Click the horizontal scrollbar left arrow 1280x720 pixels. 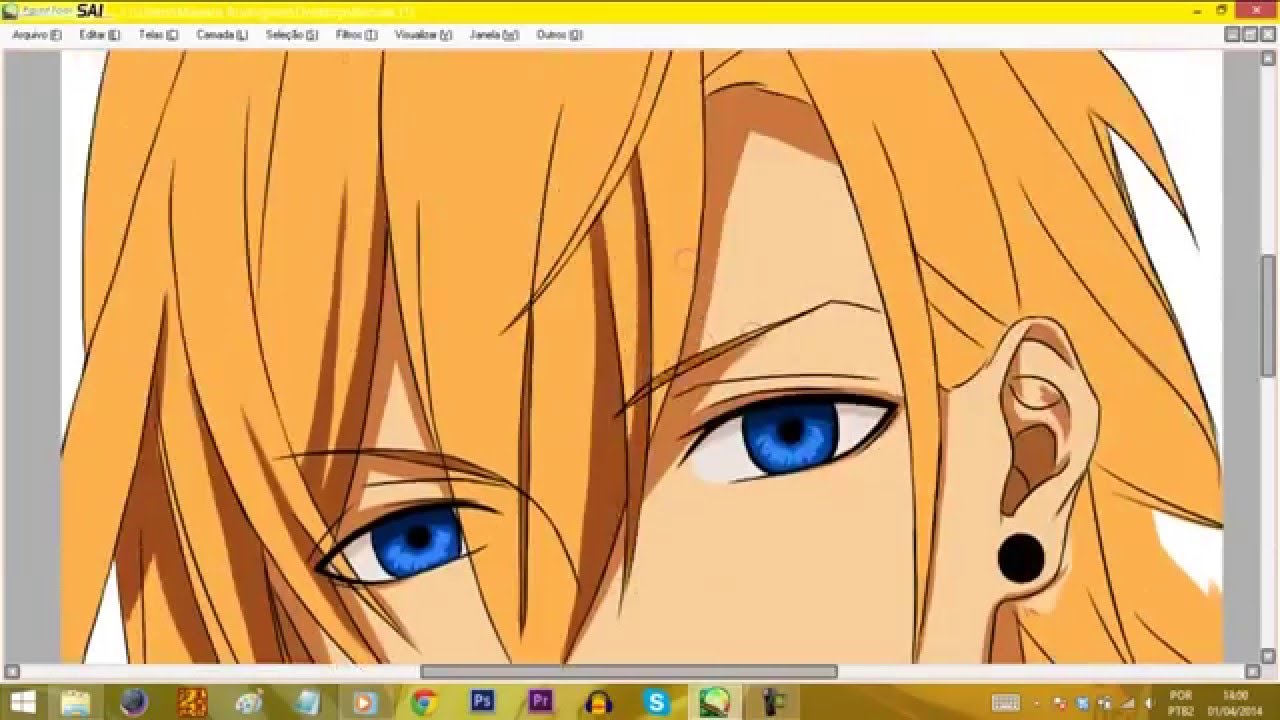click(x=10, y=672)
